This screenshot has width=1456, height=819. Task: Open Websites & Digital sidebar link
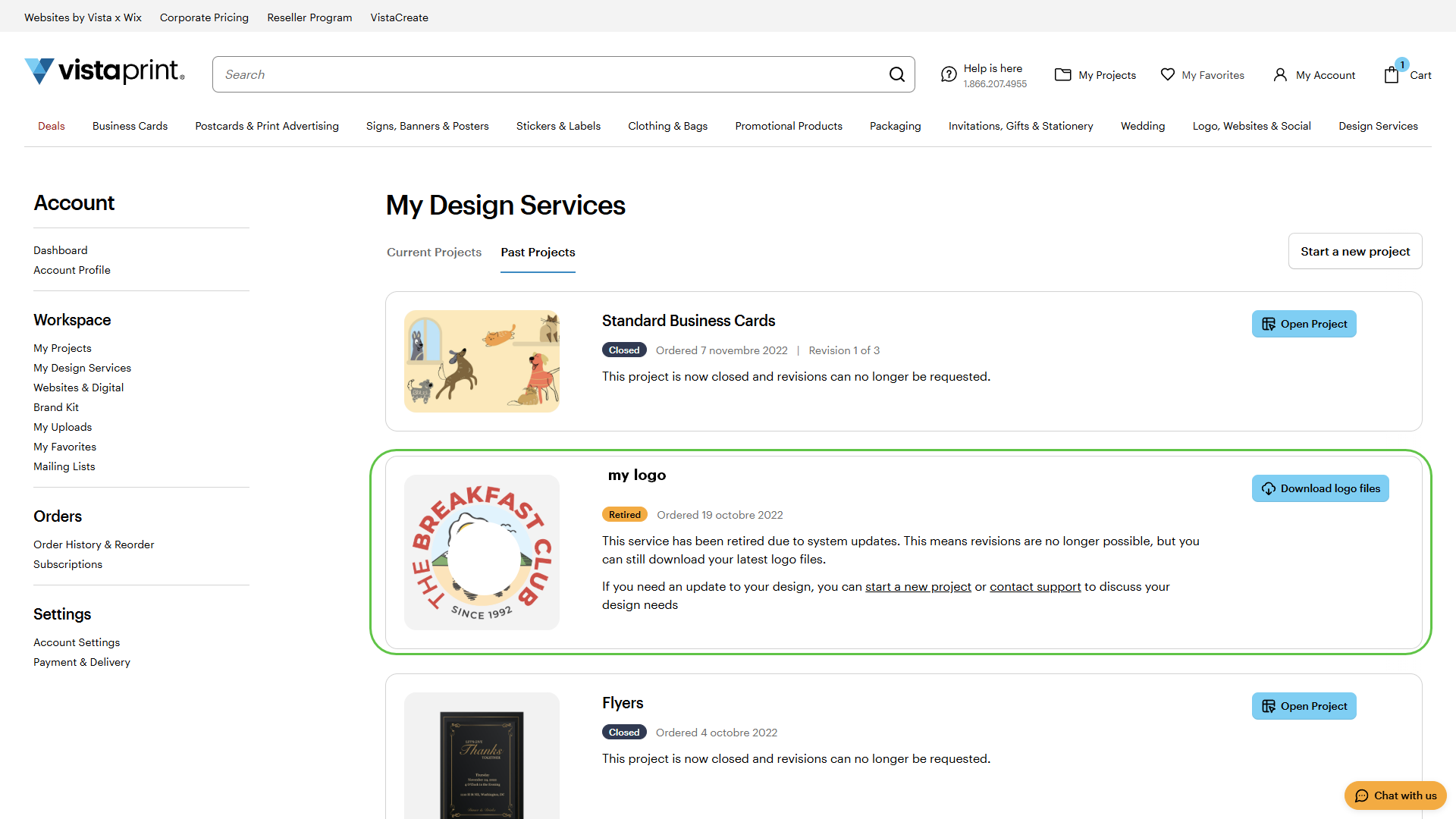pyautogui.click(x=78, y=388)
